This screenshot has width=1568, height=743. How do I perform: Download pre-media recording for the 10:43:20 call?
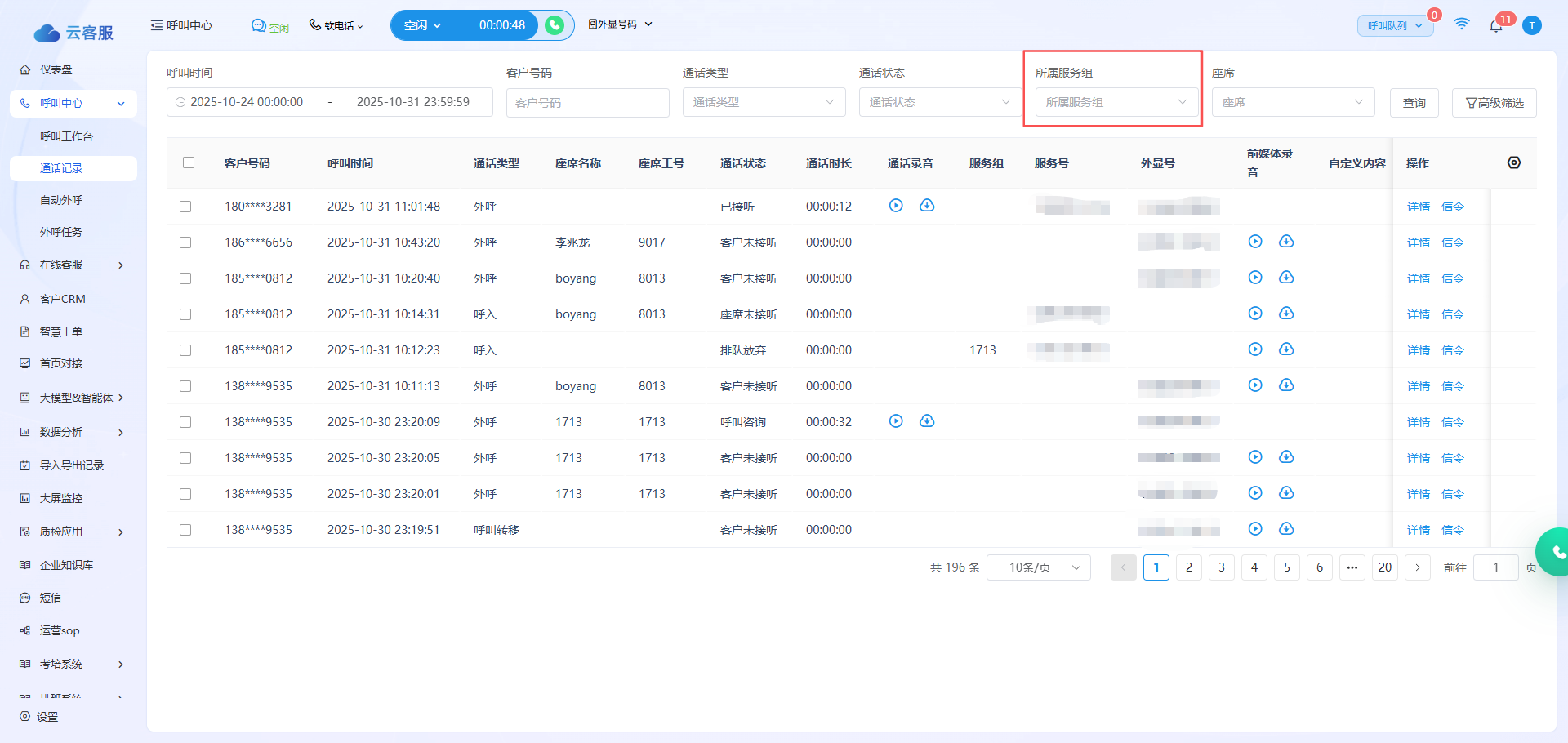click(1286, 242)
